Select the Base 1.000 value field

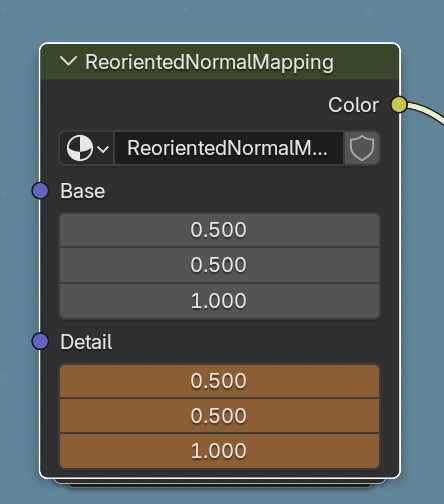pyautogui.click(x=219, y=301)
